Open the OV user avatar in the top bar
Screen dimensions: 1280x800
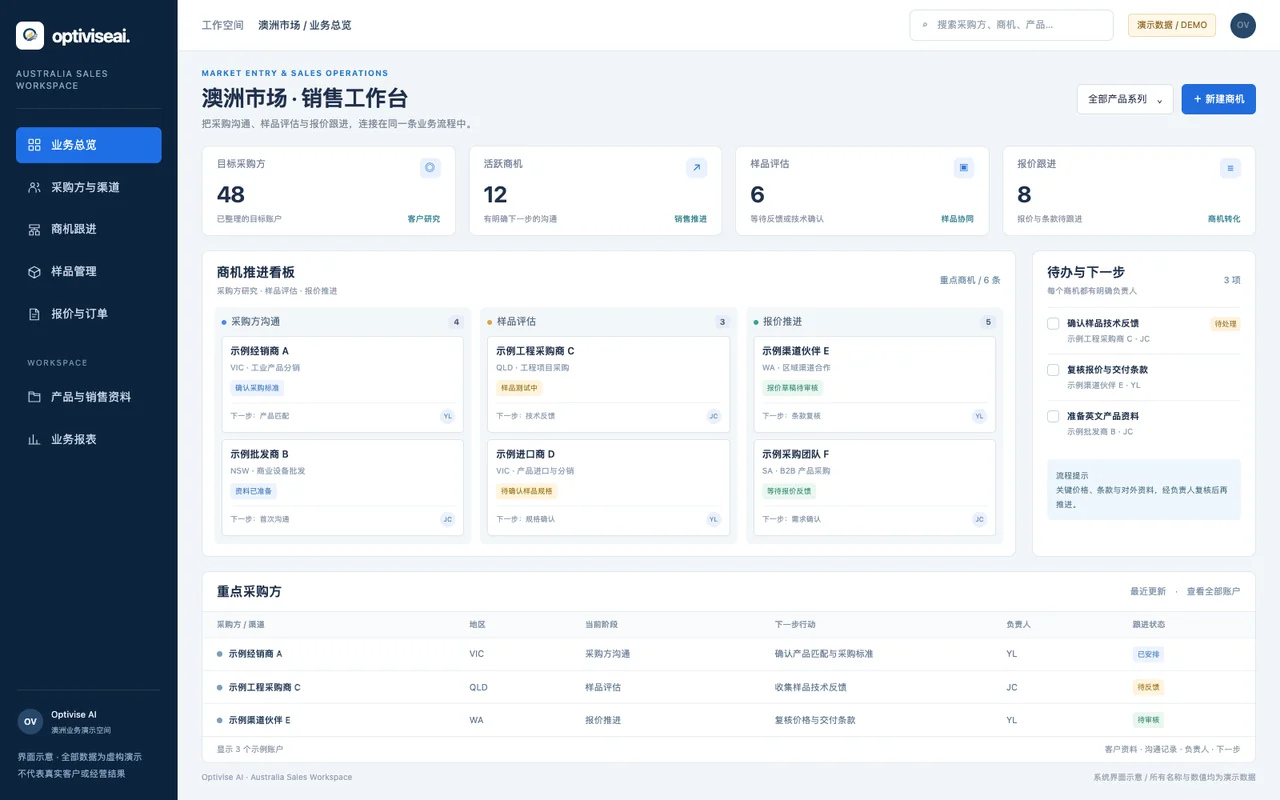[x=1243, y=25]
